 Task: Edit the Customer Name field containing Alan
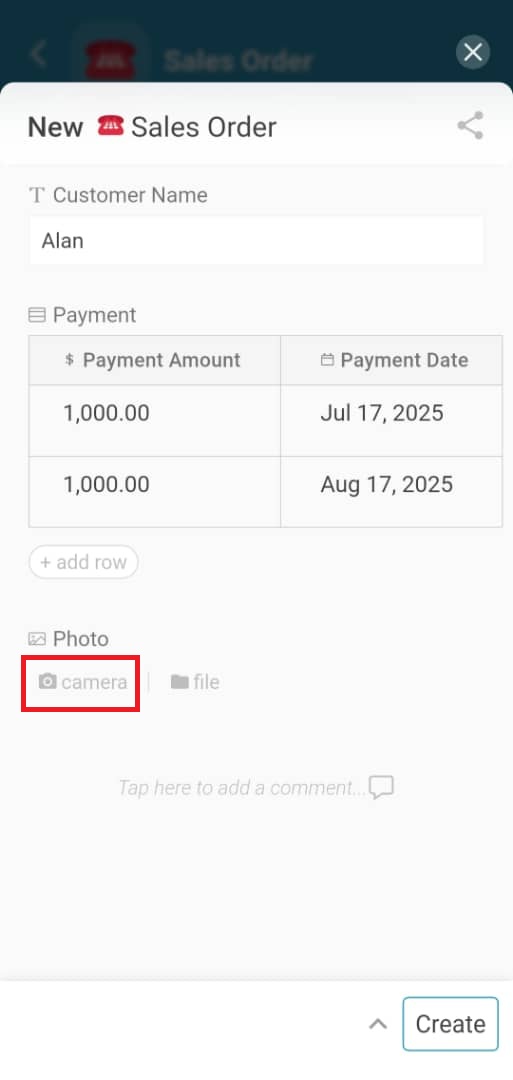point(256,241)
